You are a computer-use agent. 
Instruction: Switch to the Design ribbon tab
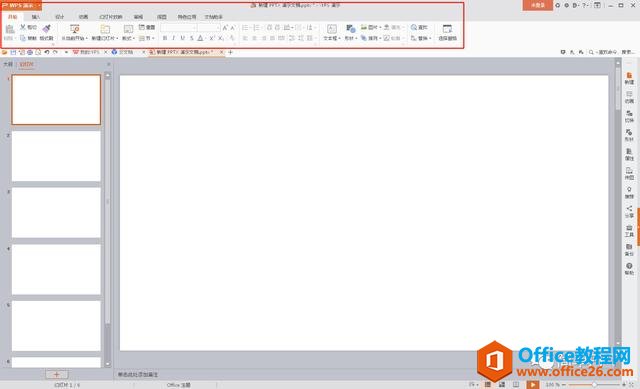click(60, 17)
